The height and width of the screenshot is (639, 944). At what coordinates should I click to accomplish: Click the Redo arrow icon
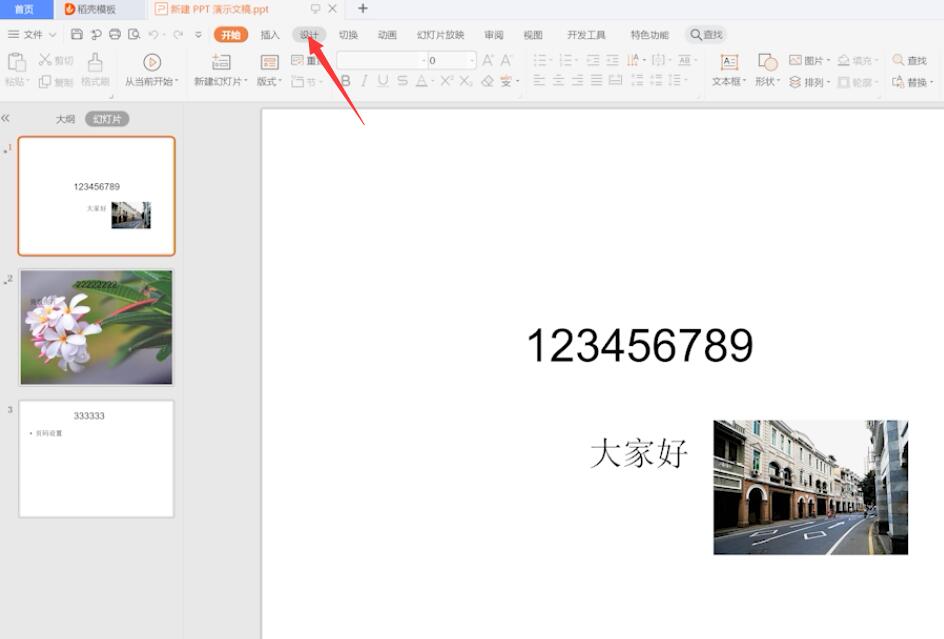pyautogui.click(x=178, y=34)
